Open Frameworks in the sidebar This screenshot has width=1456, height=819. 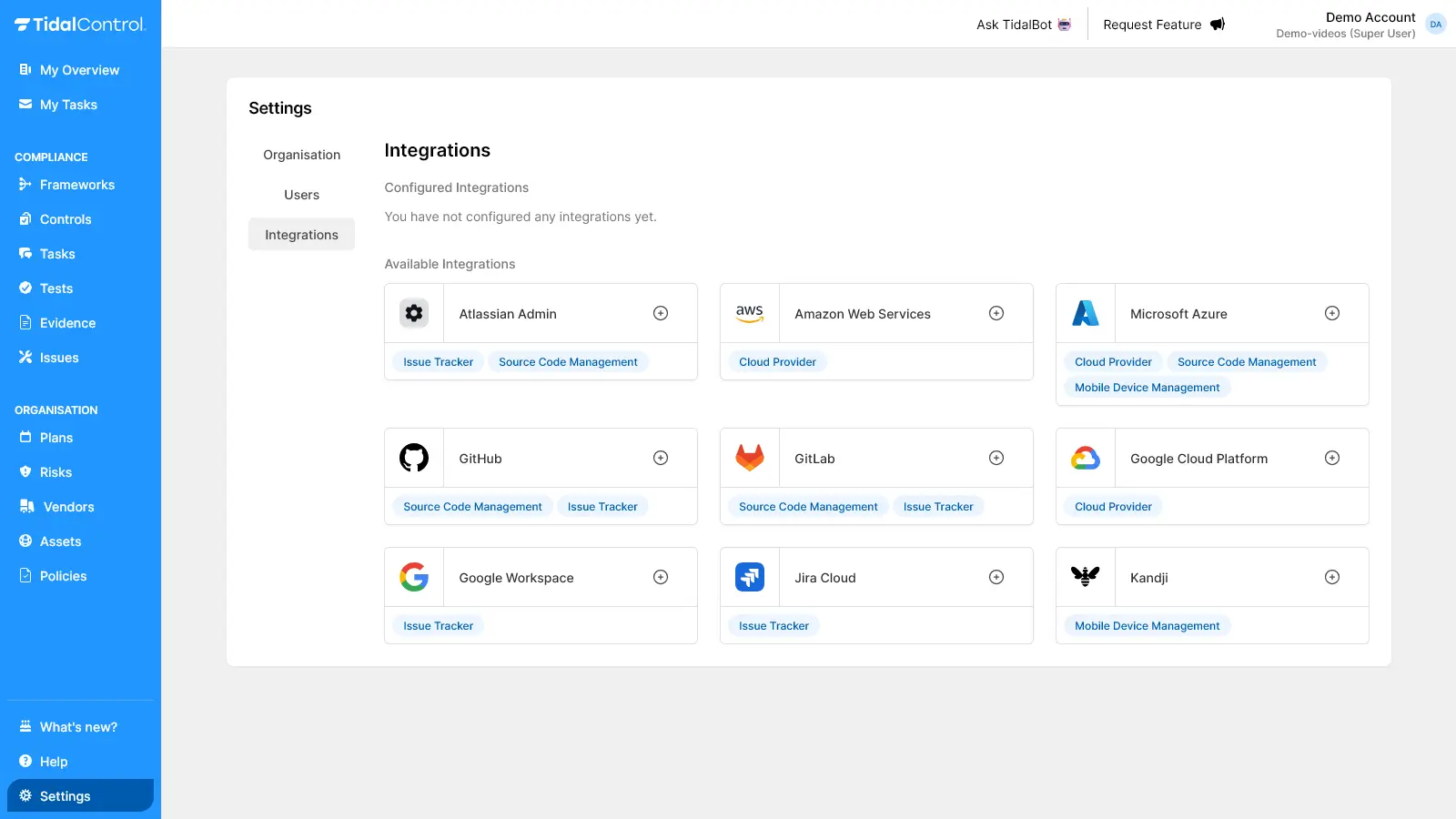coord(76,185)
